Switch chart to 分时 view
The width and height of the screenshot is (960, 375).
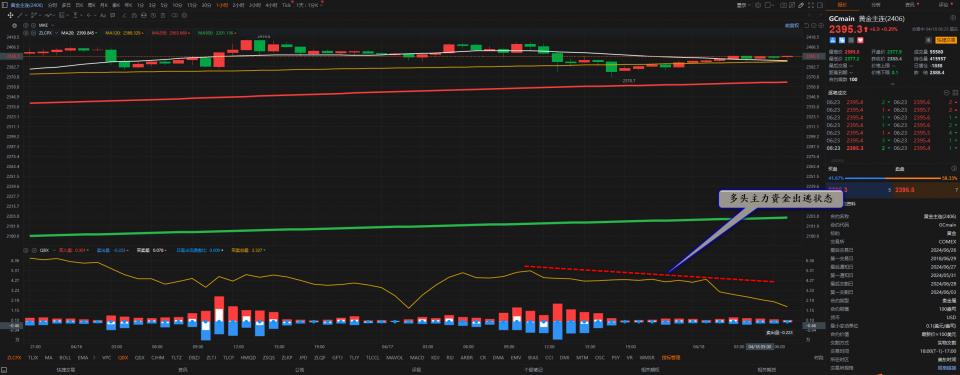[x=53, y=5]
